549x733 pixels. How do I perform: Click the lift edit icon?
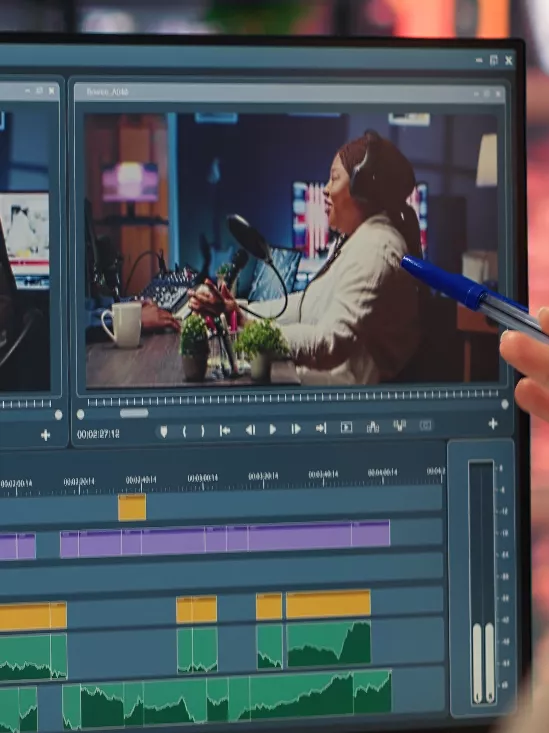(373, 427)
